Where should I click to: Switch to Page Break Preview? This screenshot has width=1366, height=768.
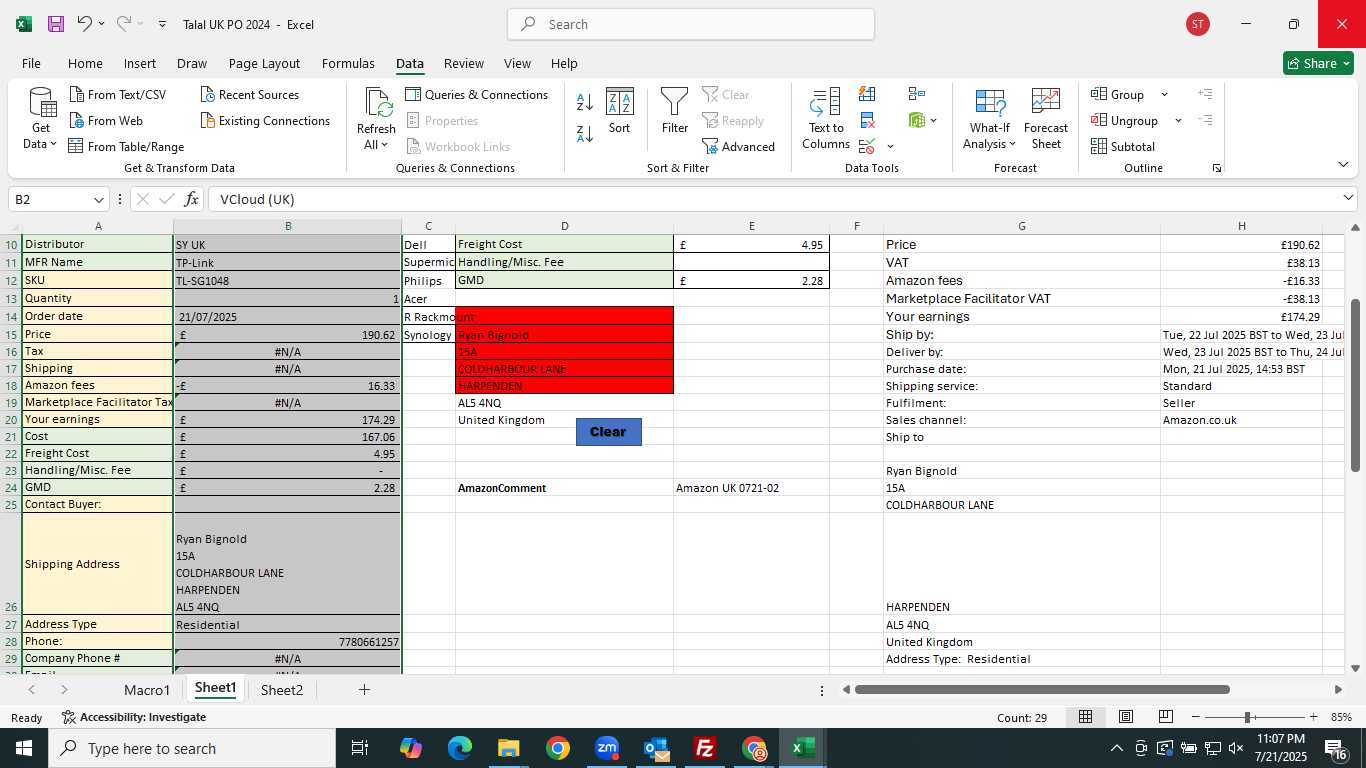[x=1166, y=717]
